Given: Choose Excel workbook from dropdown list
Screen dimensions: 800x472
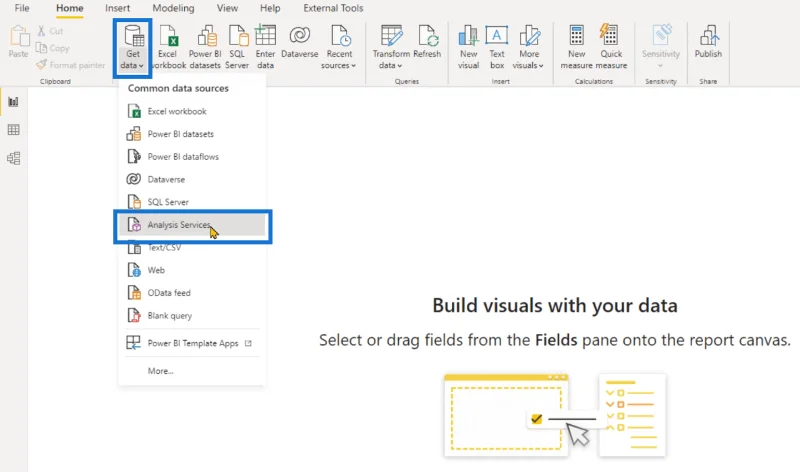Looking at the screenshot, I should 192,111.
